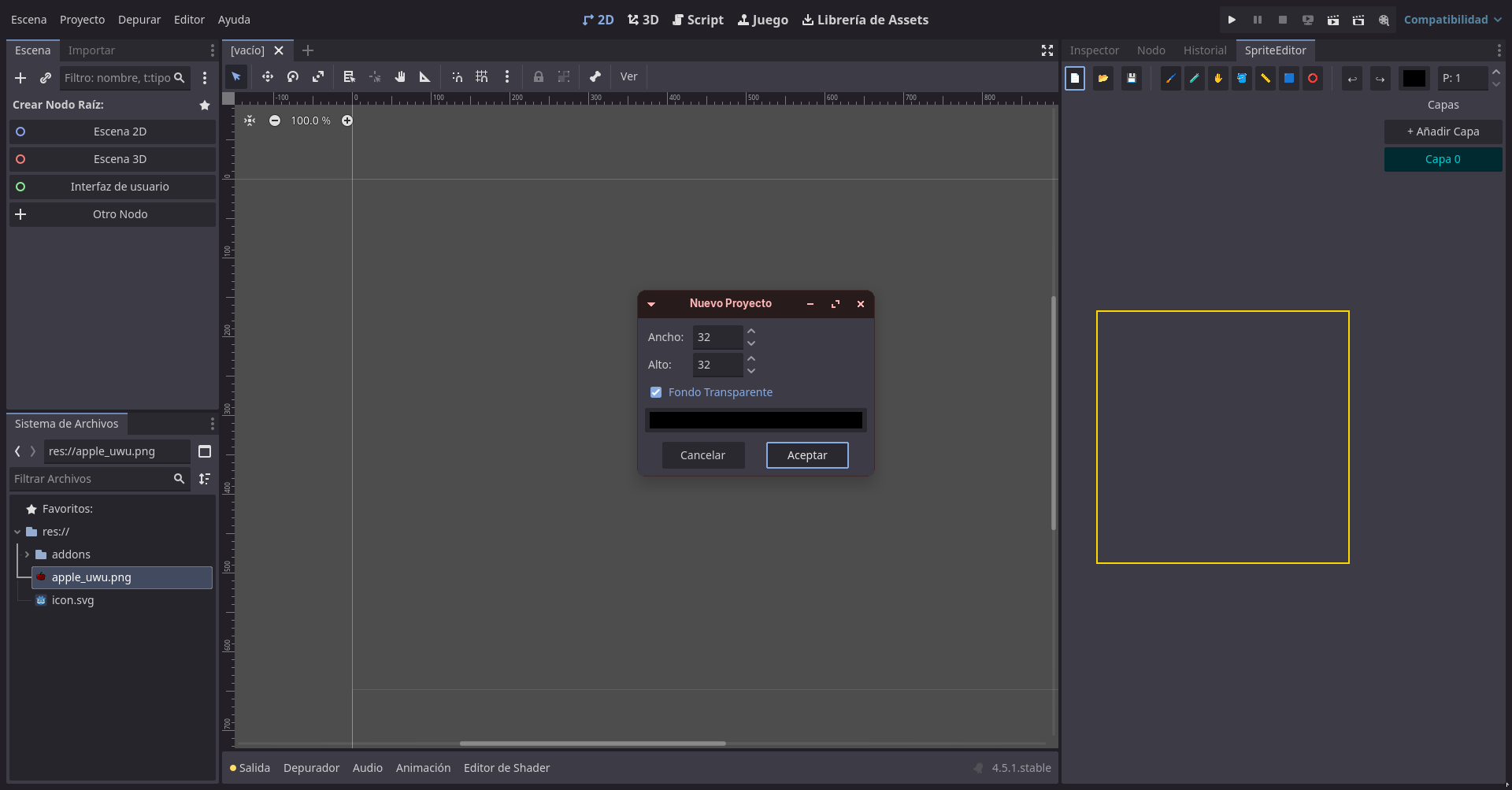Pick the paint bucket fill tool
The height and width of the screenshot is (790, 1512).
pyautogui.click(x=1241, y=78)
